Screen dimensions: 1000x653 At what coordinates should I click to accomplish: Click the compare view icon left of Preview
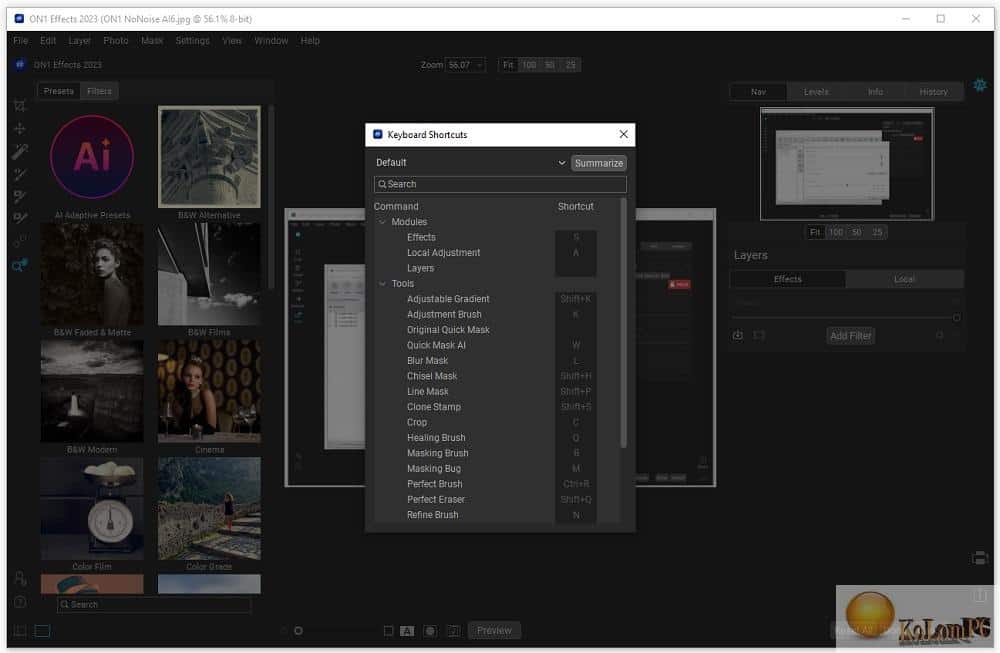[x=453, y=631]
